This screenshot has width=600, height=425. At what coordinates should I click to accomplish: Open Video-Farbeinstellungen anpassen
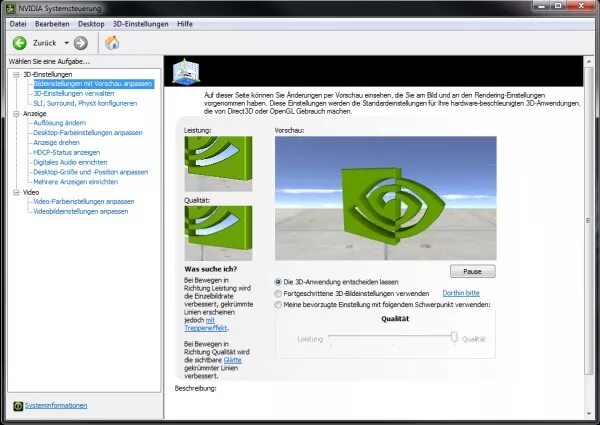point(84,202)
